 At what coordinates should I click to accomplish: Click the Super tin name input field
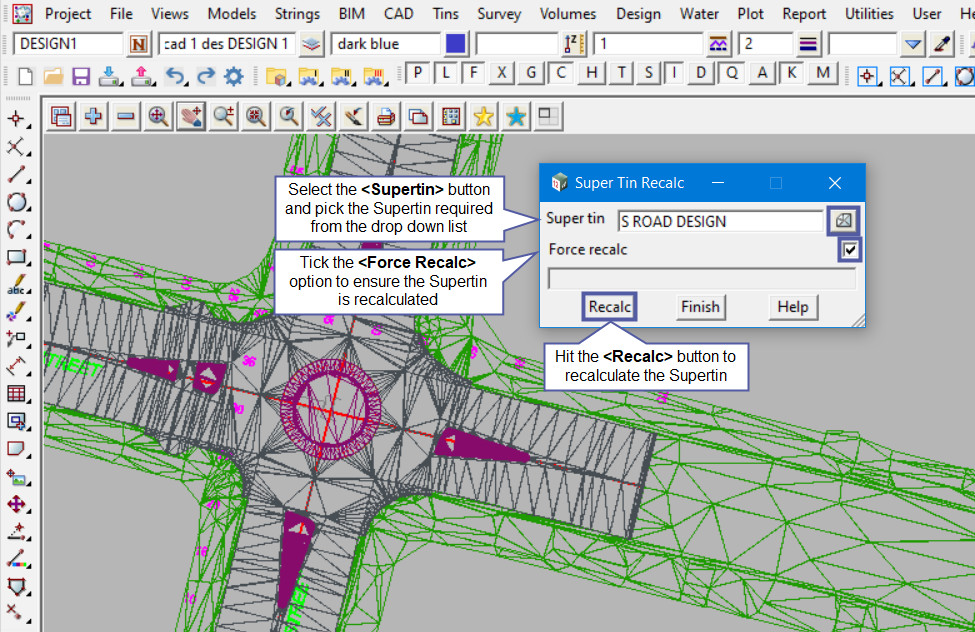(x=719, y=221)
